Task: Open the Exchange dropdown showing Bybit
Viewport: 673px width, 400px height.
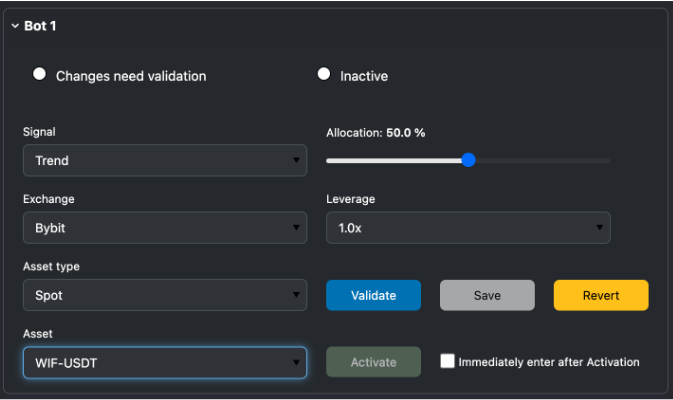Action: coord(165,228)
